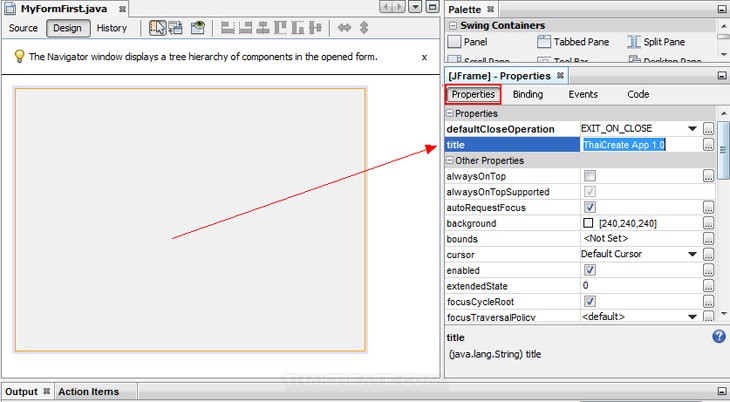Align components bottom in row
730x402 pixels.
point(298,28)
